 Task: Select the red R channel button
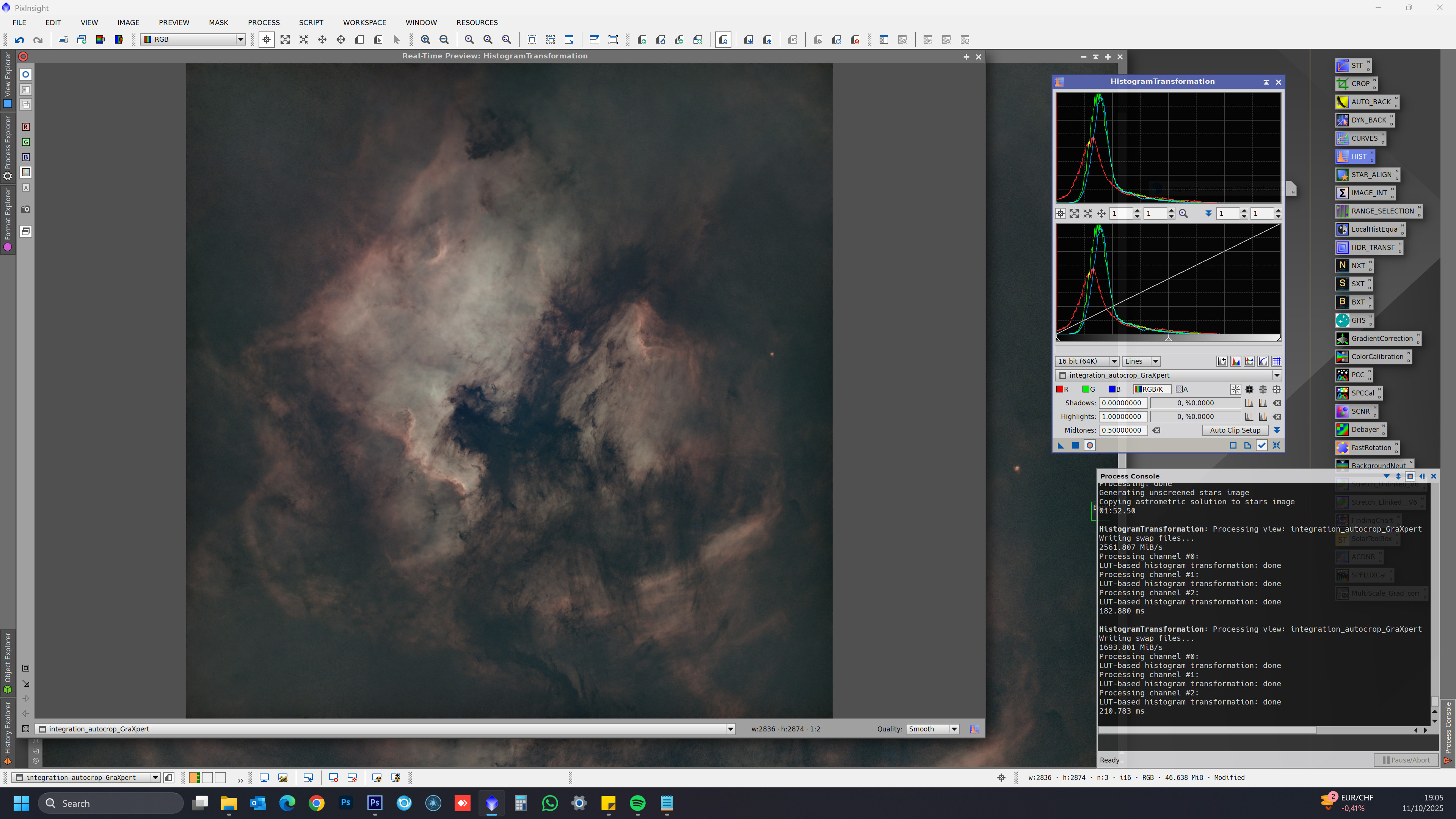(1062, 389)
